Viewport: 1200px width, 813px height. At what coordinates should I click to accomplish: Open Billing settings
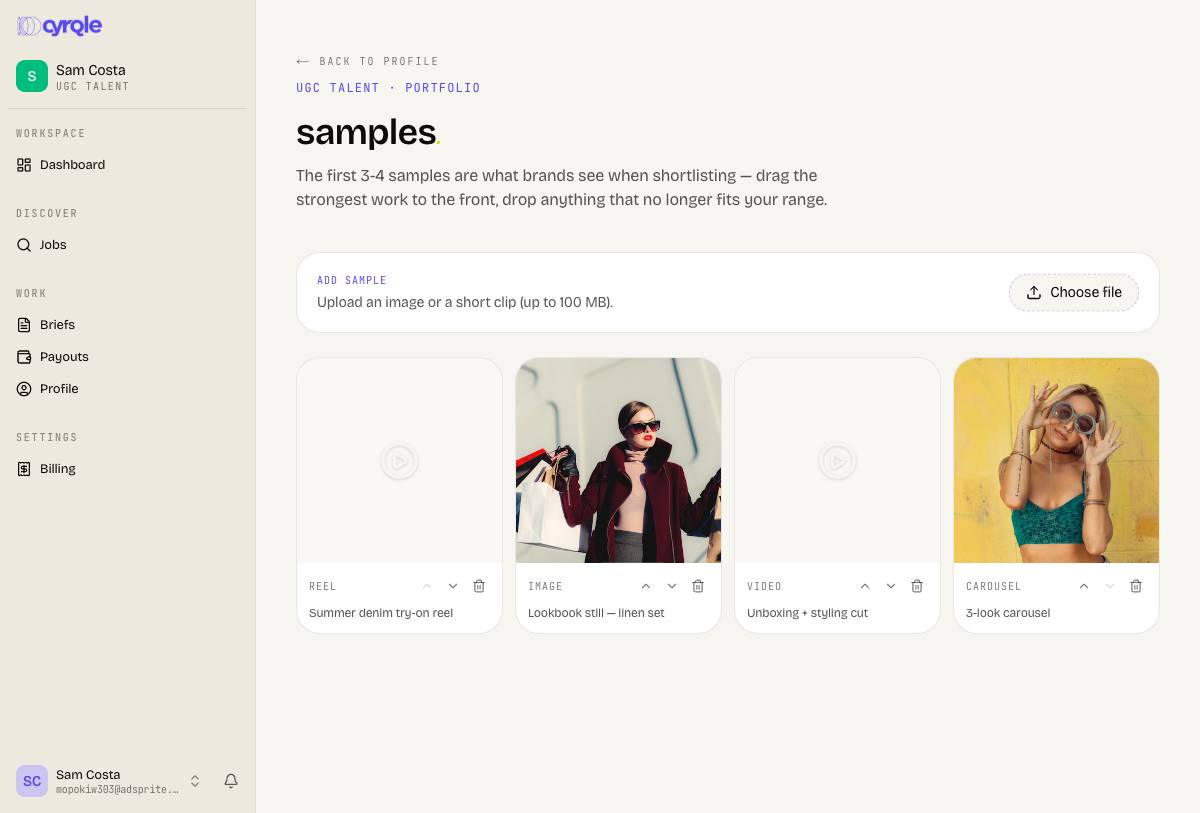(127, 469)
